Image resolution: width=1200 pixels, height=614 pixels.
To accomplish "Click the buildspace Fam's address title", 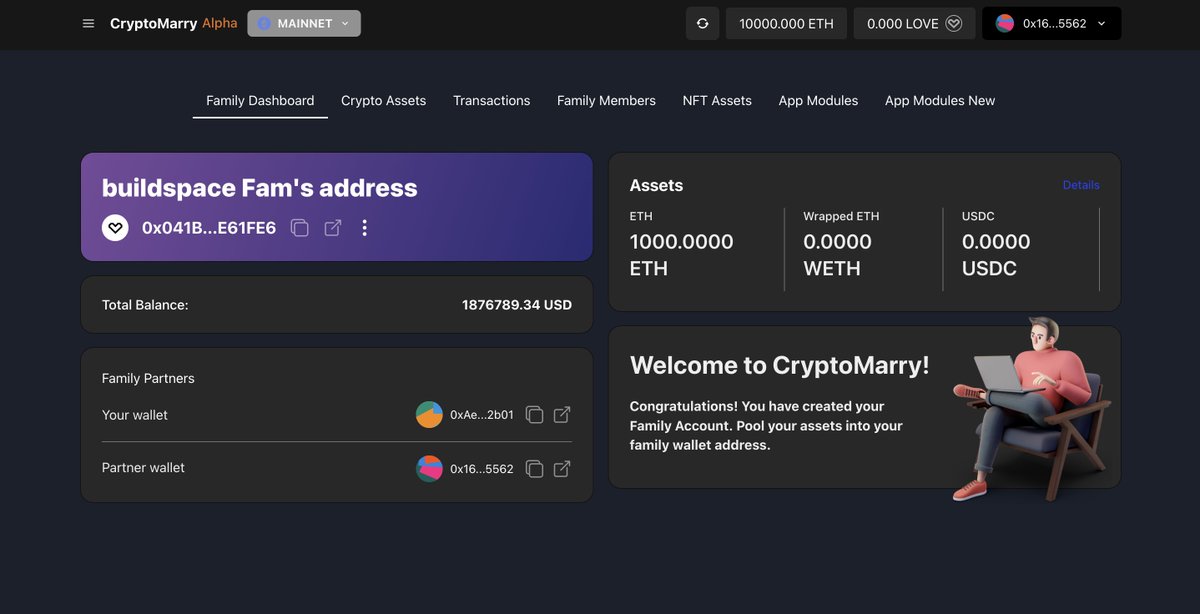I will (260, 188).
